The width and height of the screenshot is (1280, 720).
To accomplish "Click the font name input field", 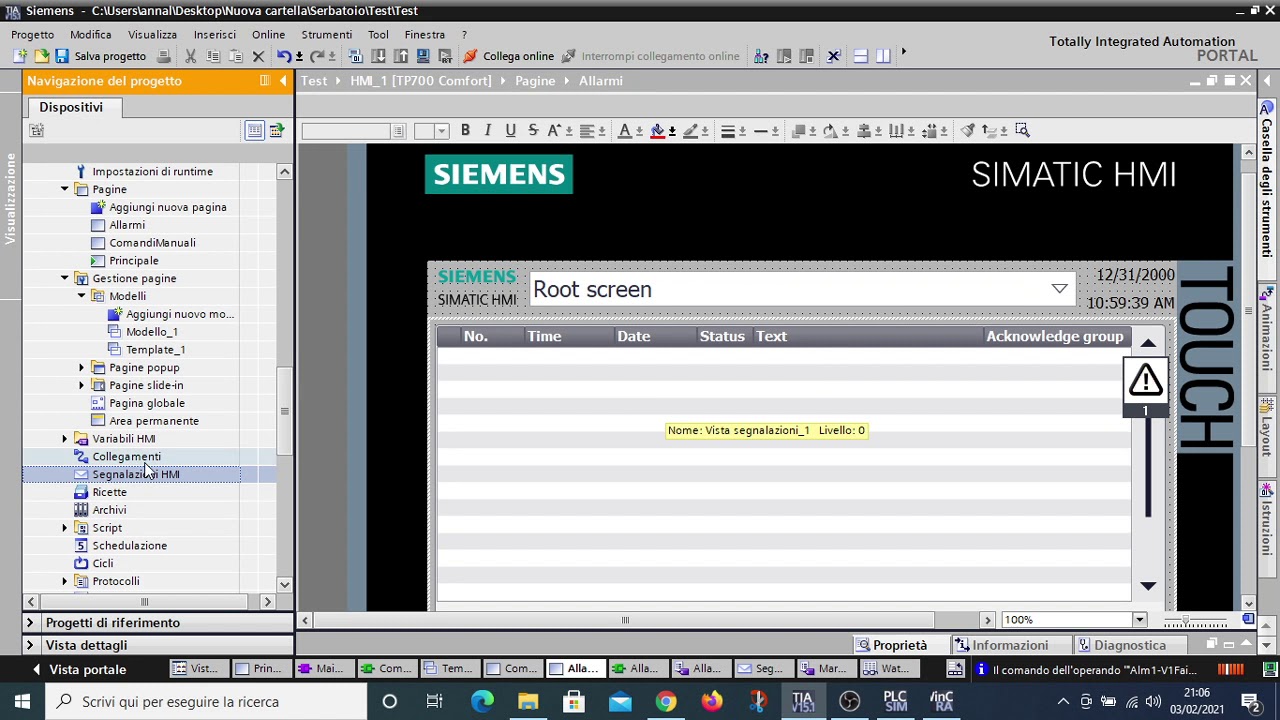I will [x=346, y=131].
